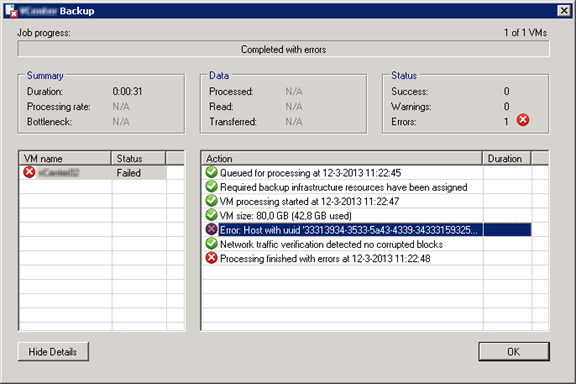Click the Duration value 0:00:31
Viewport: 576px width, 384px height.
[x=127, y=91]
